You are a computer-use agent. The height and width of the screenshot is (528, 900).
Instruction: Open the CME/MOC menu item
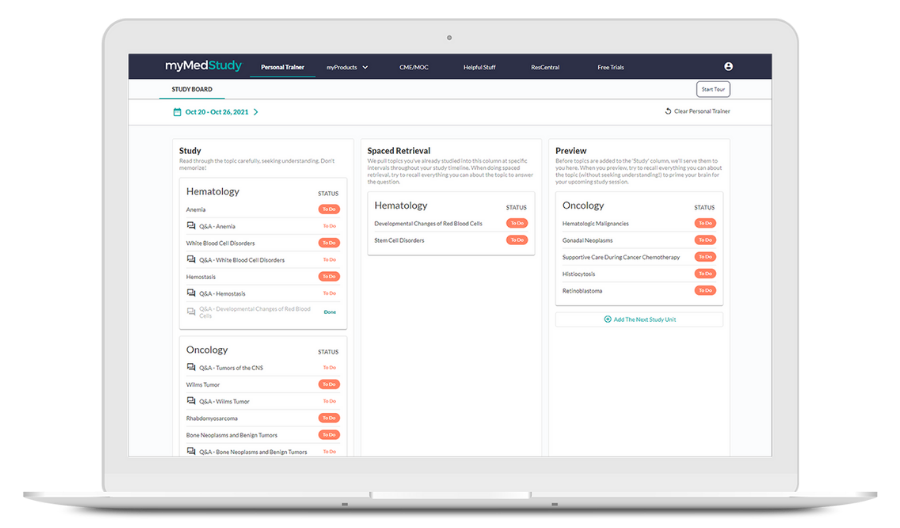(x=414, y=67)
